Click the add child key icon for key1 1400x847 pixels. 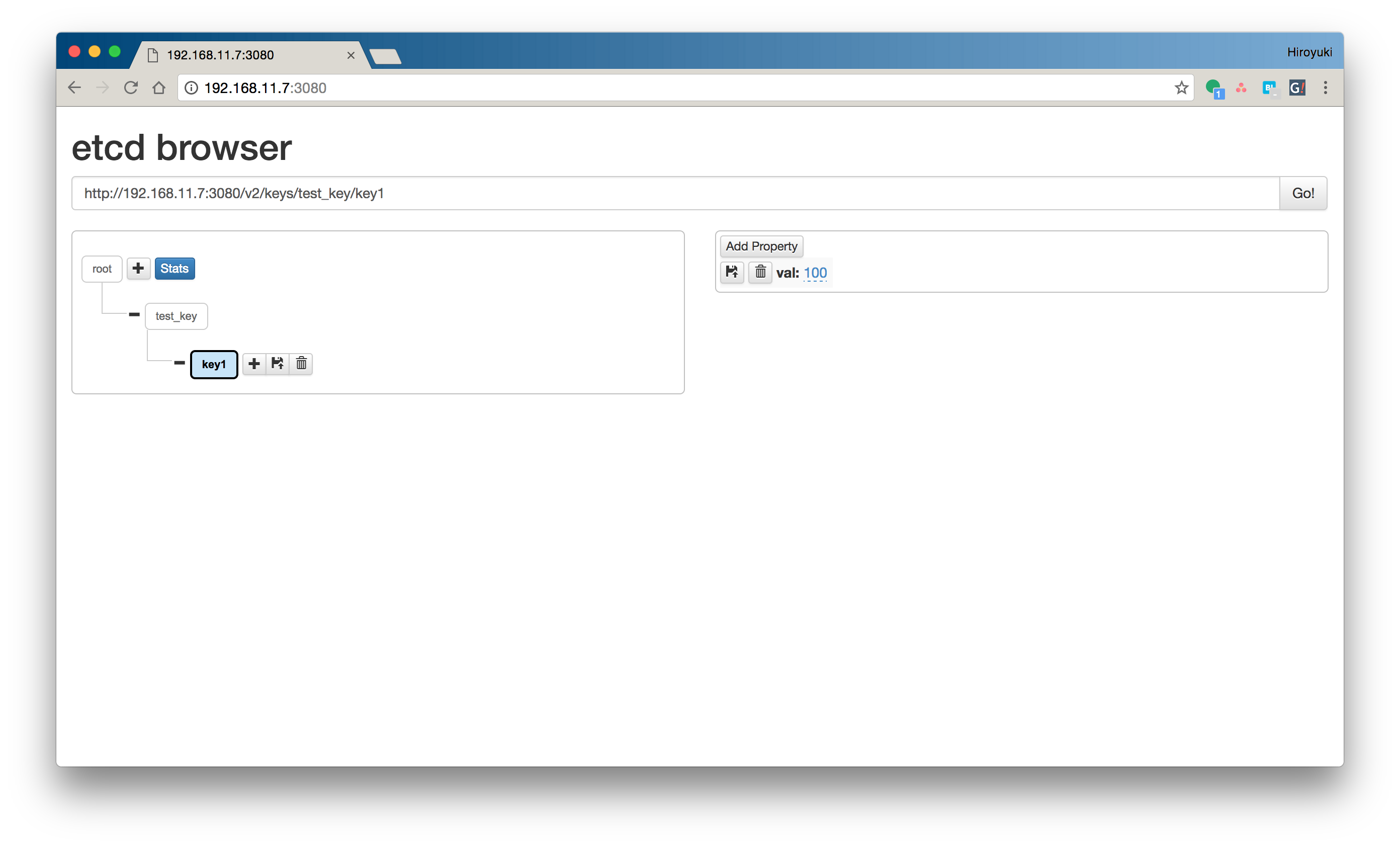(254, 363)
